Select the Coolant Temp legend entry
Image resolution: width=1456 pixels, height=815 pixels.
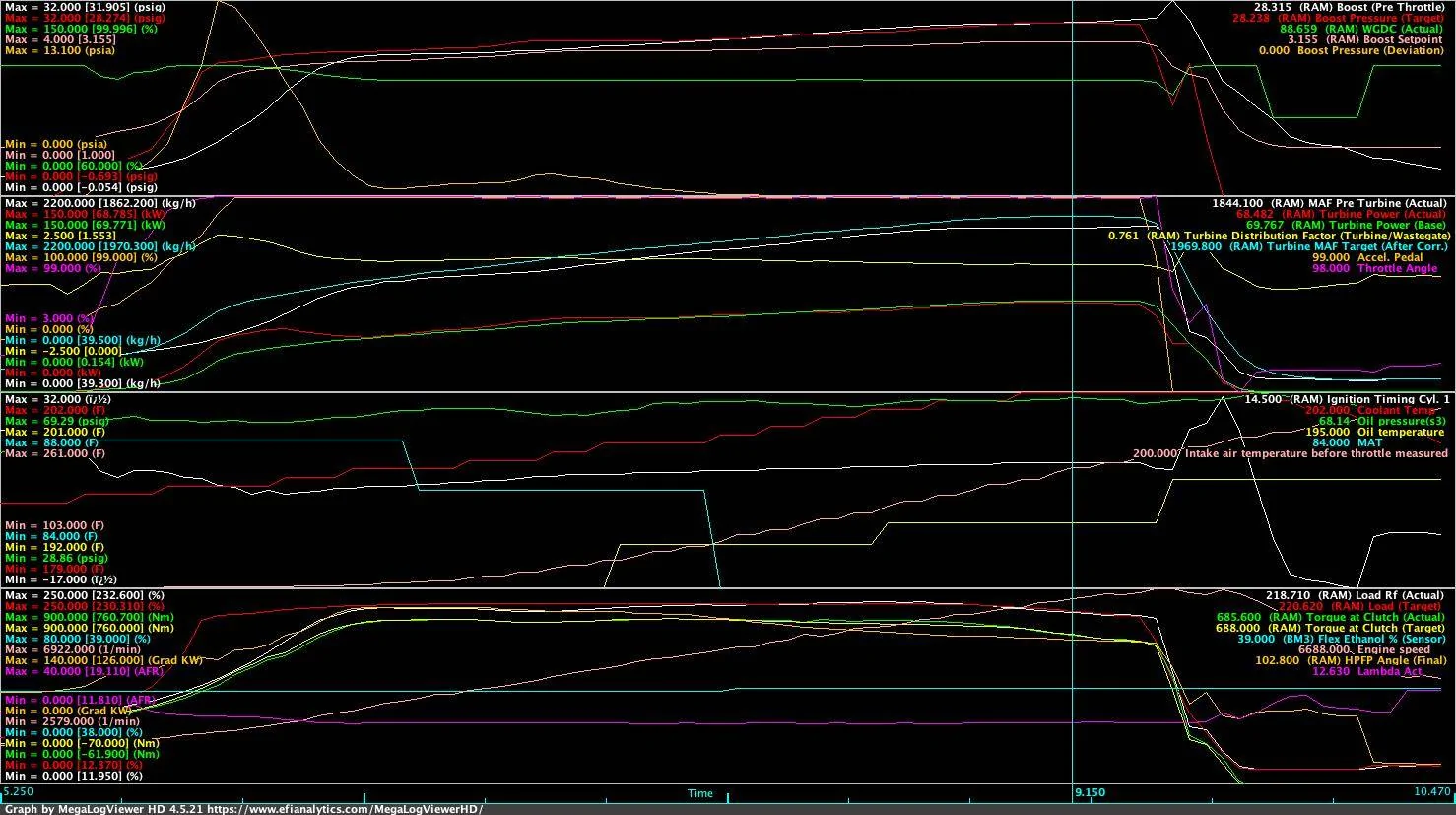(x=1370, y=410)
